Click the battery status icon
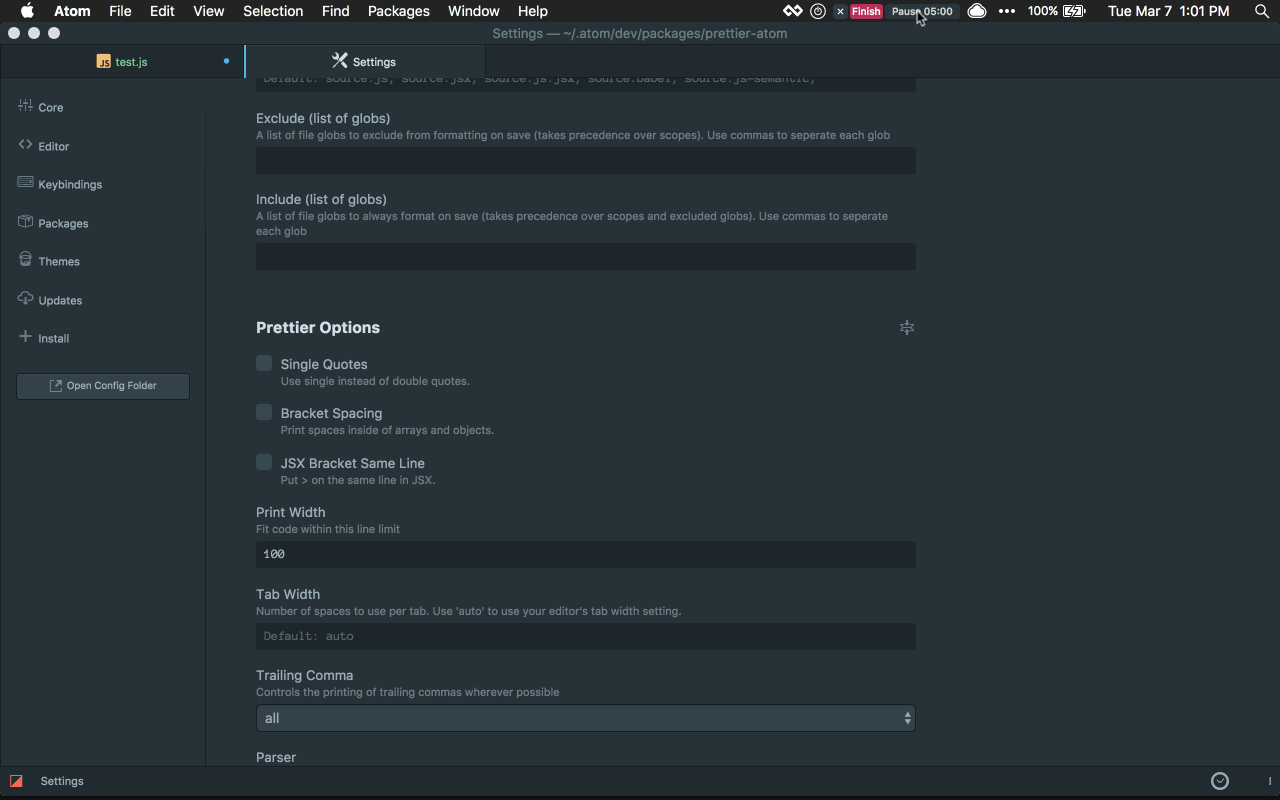 pos(1074,11)
